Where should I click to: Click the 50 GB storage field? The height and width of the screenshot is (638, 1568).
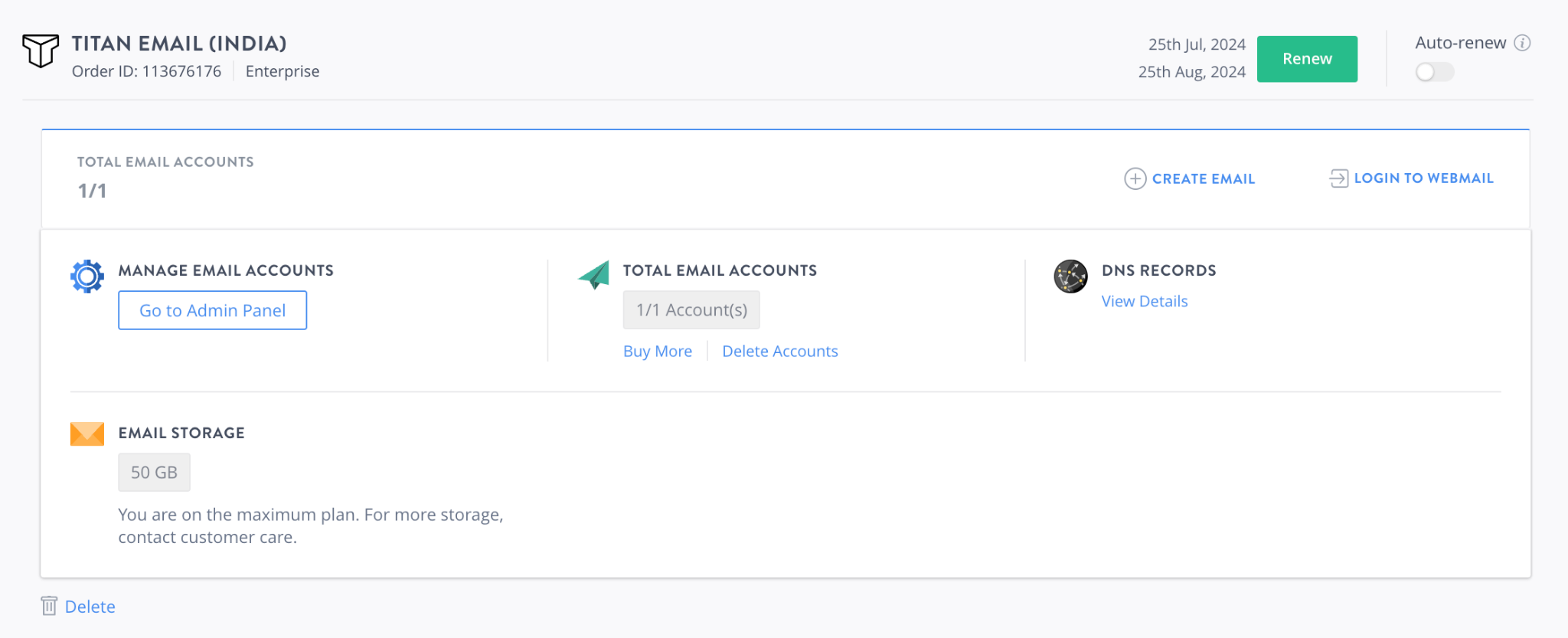[x=154, y=473]
